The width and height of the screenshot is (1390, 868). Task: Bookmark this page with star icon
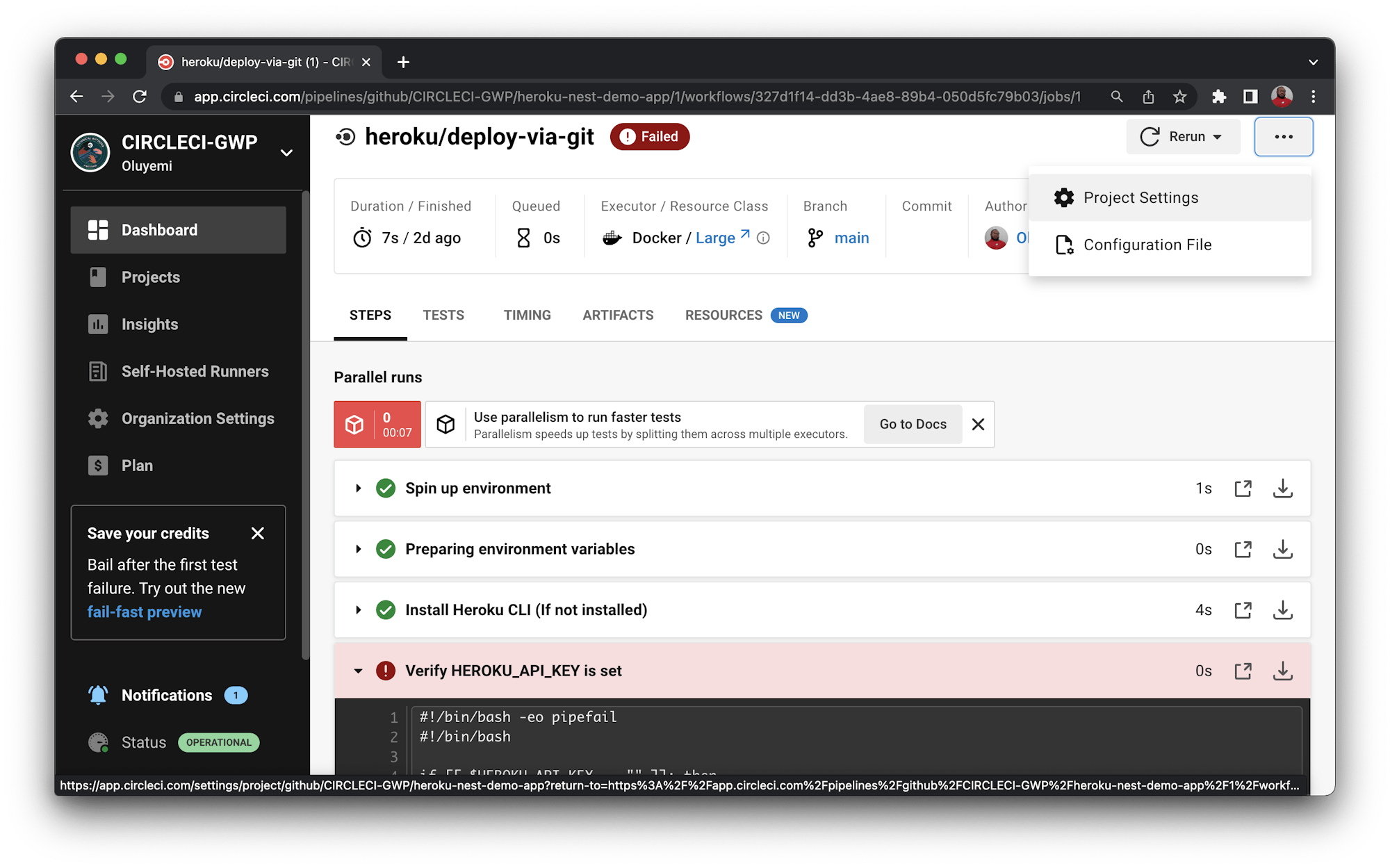pyautogui.click(x=1179, y=97)
